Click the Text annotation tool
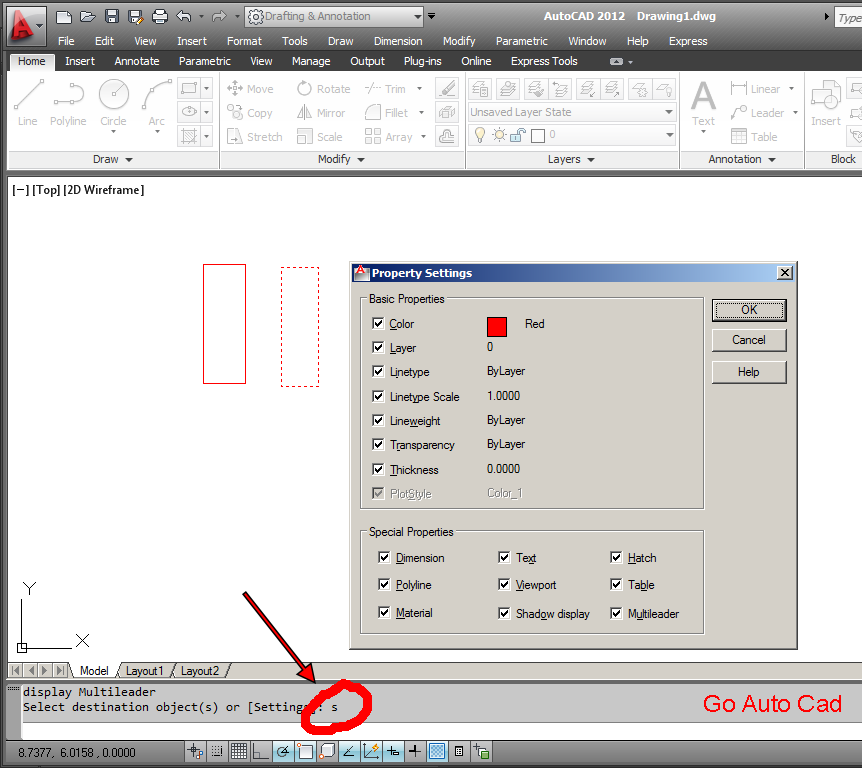862x768 pixels. tap(703, 103)
